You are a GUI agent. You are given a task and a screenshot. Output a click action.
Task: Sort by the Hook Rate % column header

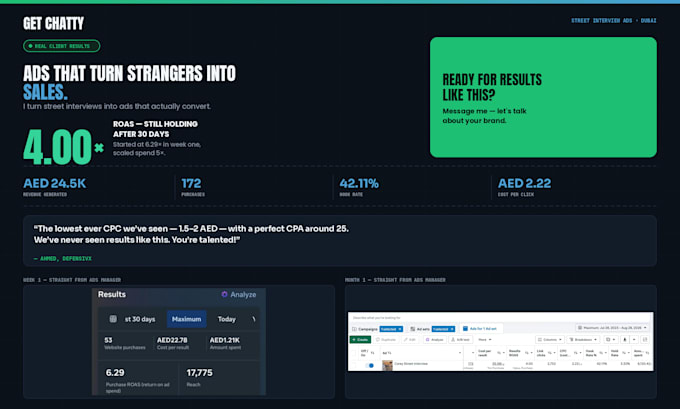(x=592, y=353)
